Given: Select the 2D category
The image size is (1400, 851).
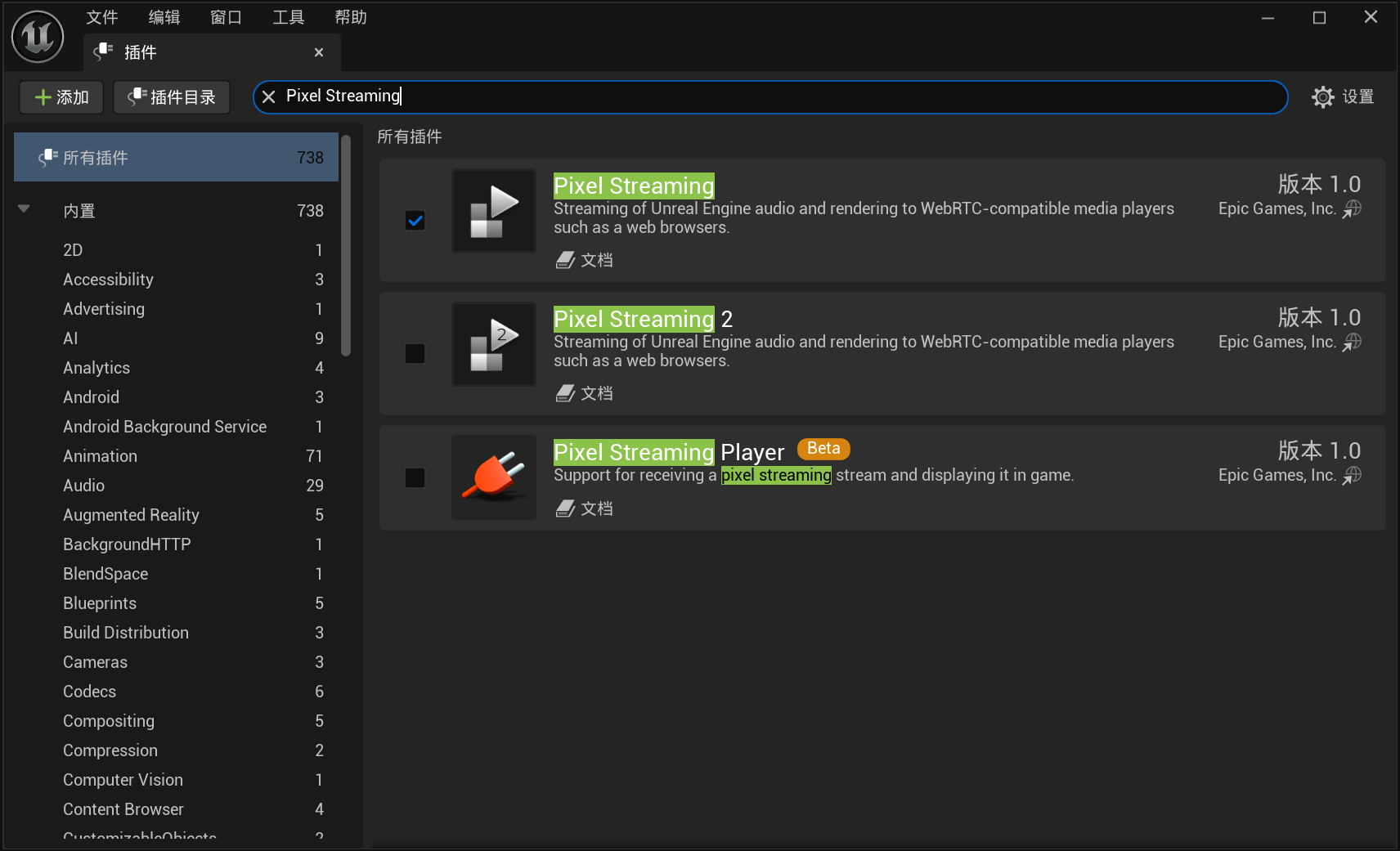Looking at the screenshot, I should (177, 250).
